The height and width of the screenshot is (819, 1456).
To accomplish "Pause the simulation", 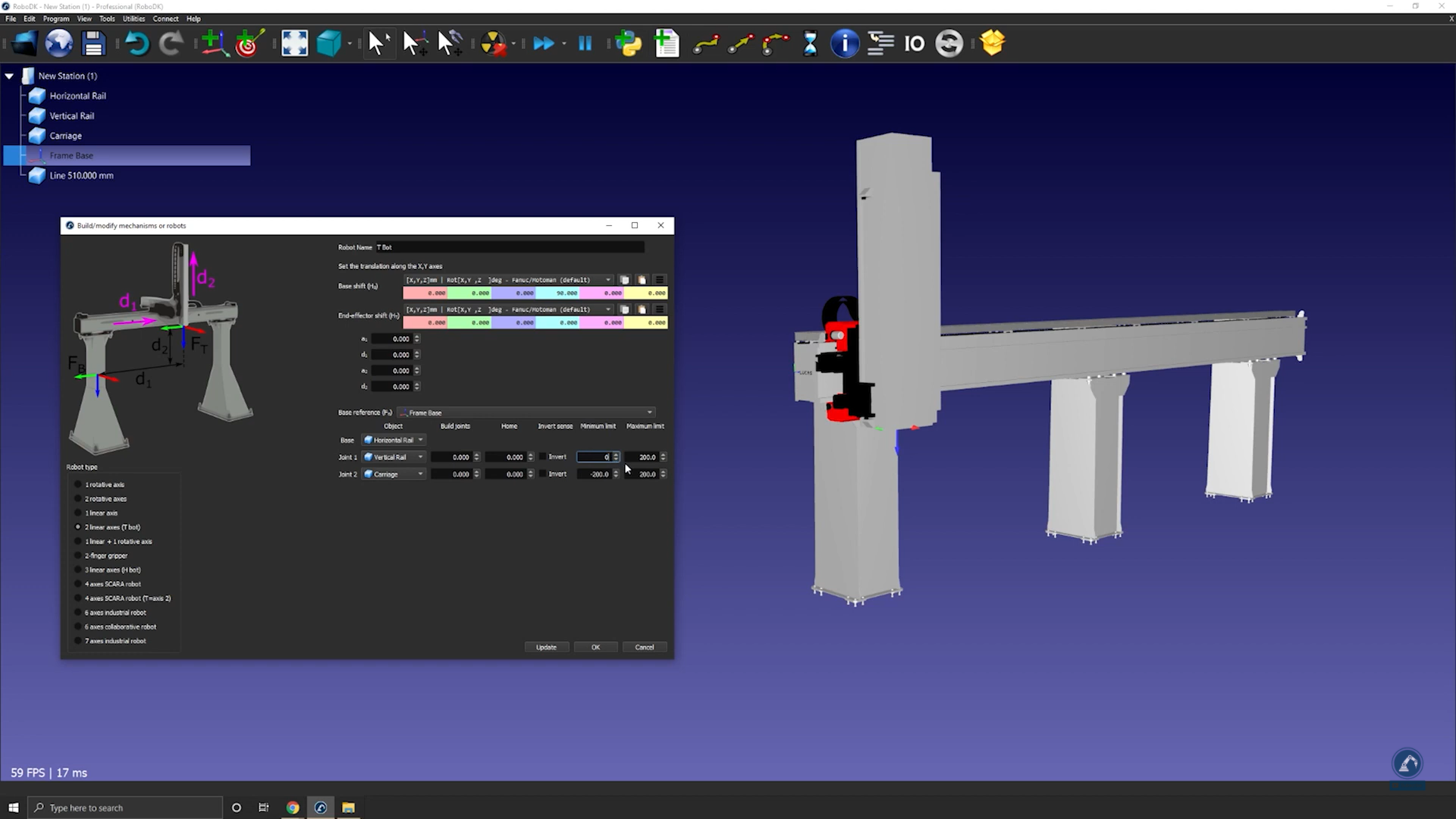I will [585, 43].
